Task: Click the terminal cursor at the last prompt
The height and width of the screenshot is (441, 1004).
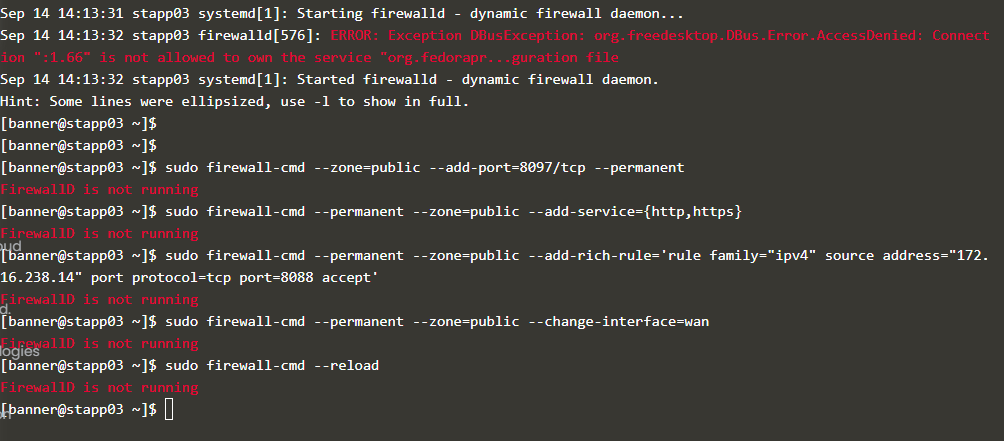Action: point(169,409)
